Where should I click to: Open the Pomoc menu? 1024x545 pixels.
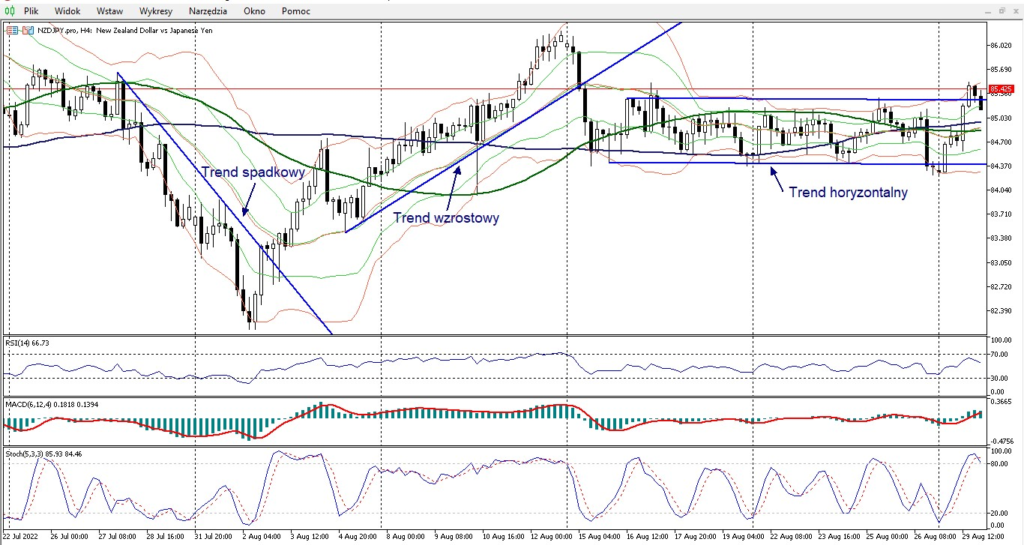coord(298,11)
